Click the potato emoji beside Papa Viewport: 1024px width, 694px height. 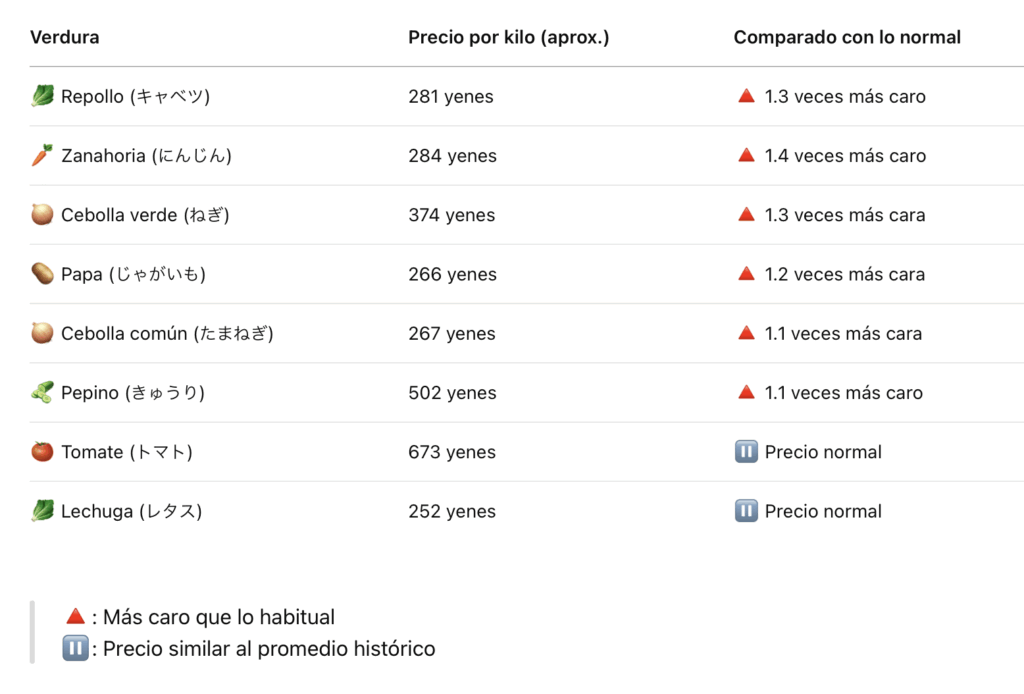42,273
